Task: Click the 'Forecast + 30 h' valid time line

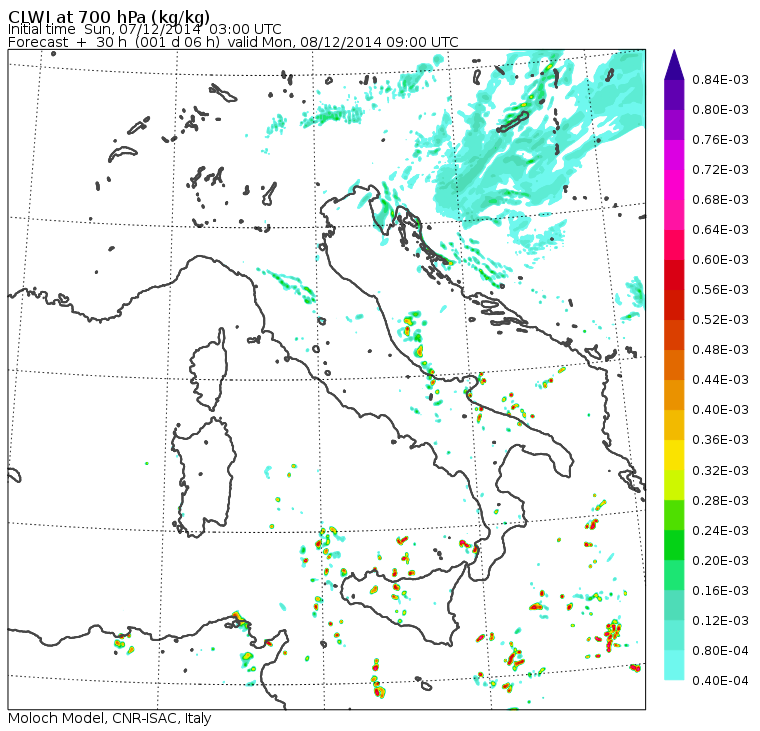Action: click(x=233, y=42)
